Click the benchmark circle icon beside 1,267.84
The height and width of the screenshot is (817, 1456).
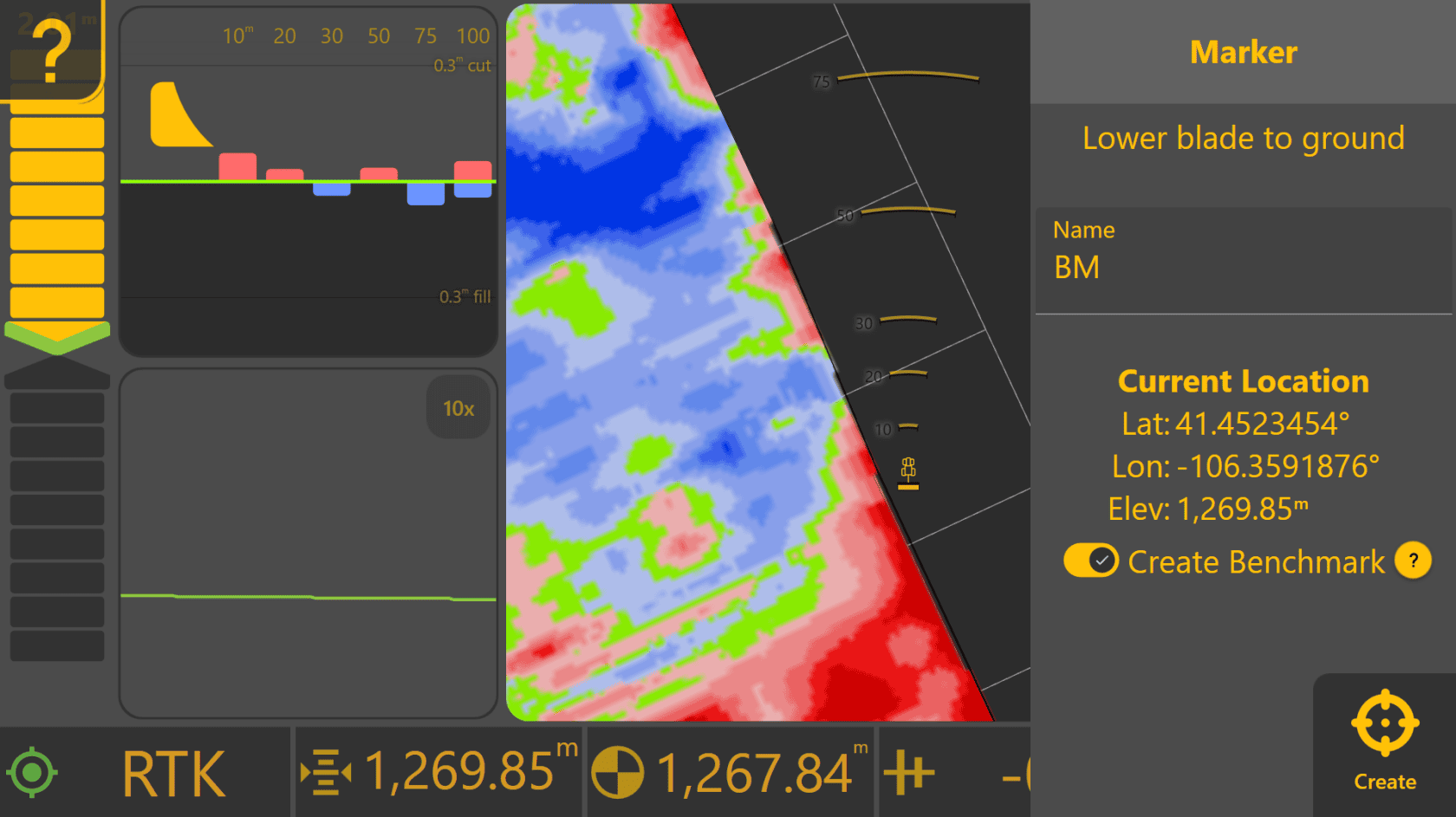pyautogui.click(x=618, y=772)
